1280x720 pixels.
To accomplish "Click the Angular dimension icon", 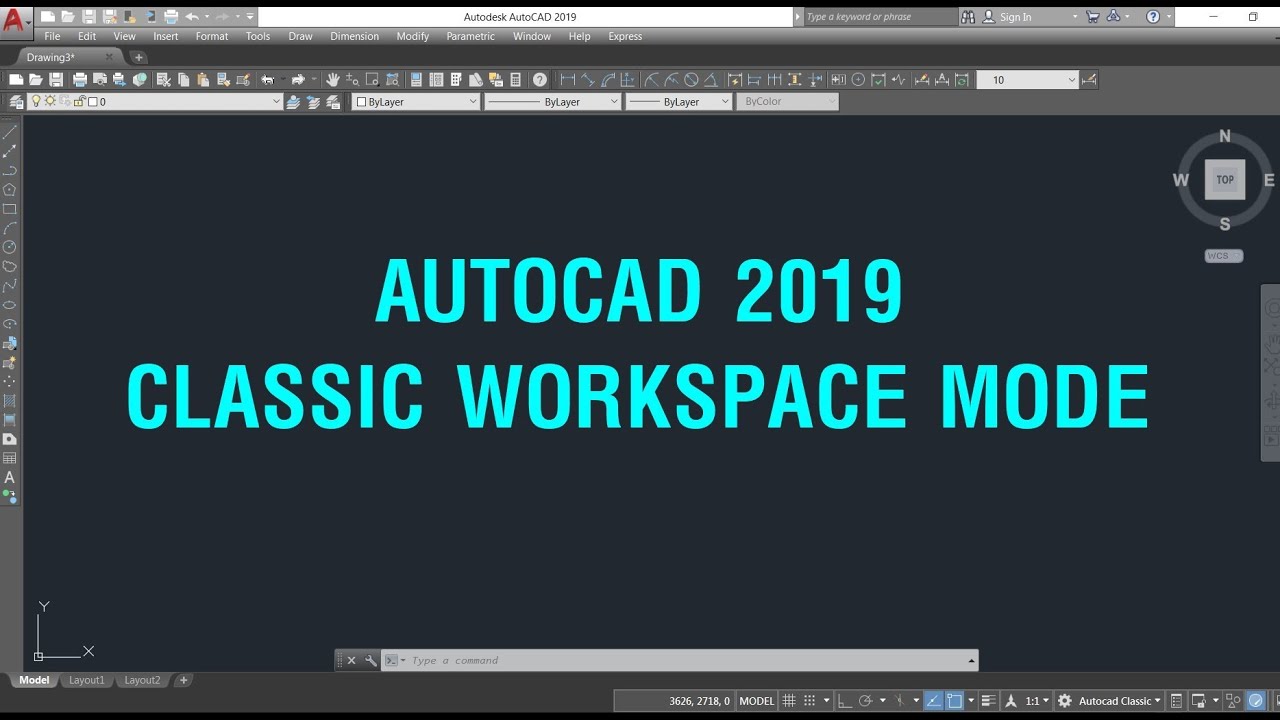I will 710,80.
